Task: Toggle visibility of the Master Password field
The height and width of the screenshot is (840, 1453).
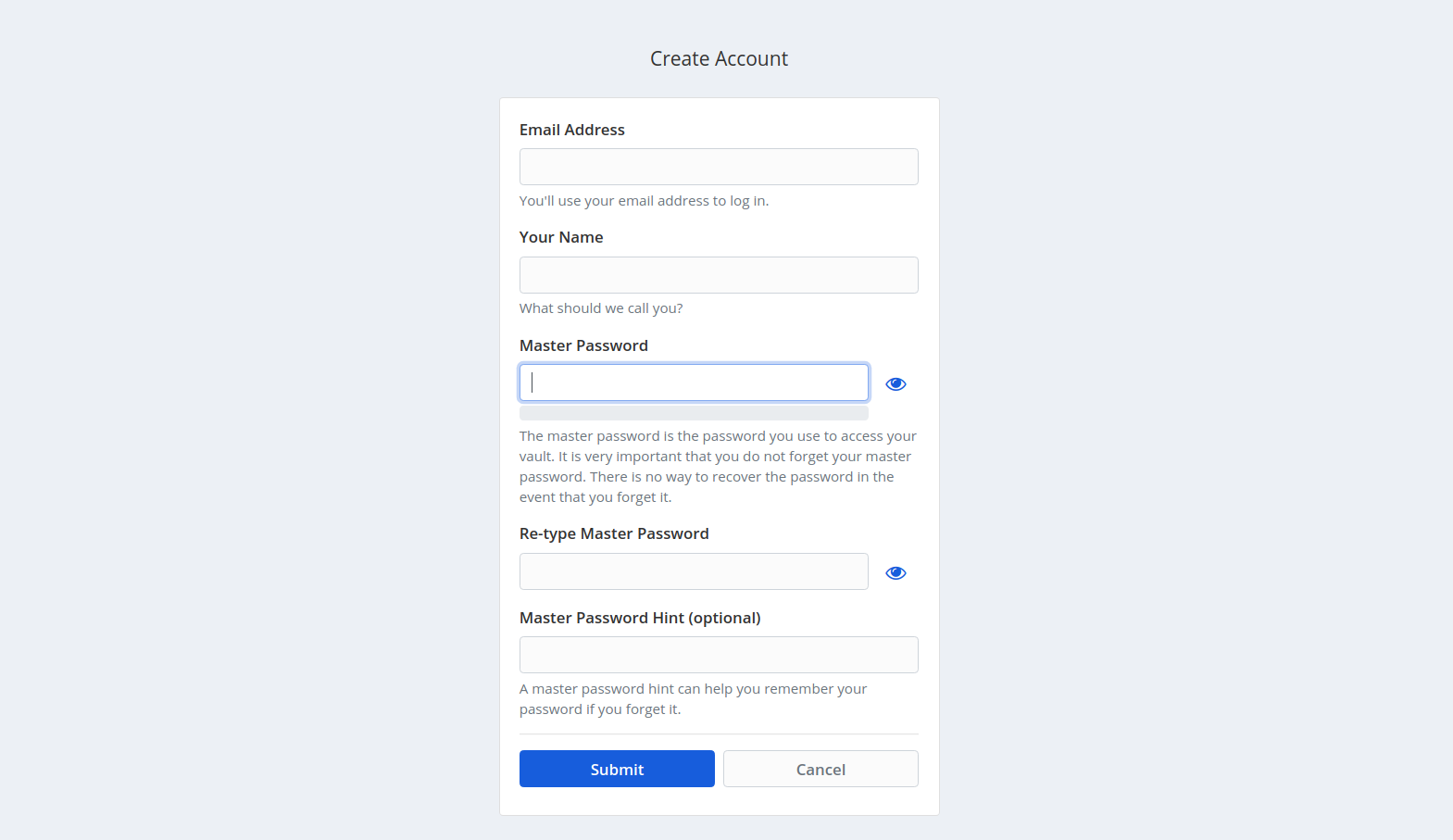Action: pos(896,383)
